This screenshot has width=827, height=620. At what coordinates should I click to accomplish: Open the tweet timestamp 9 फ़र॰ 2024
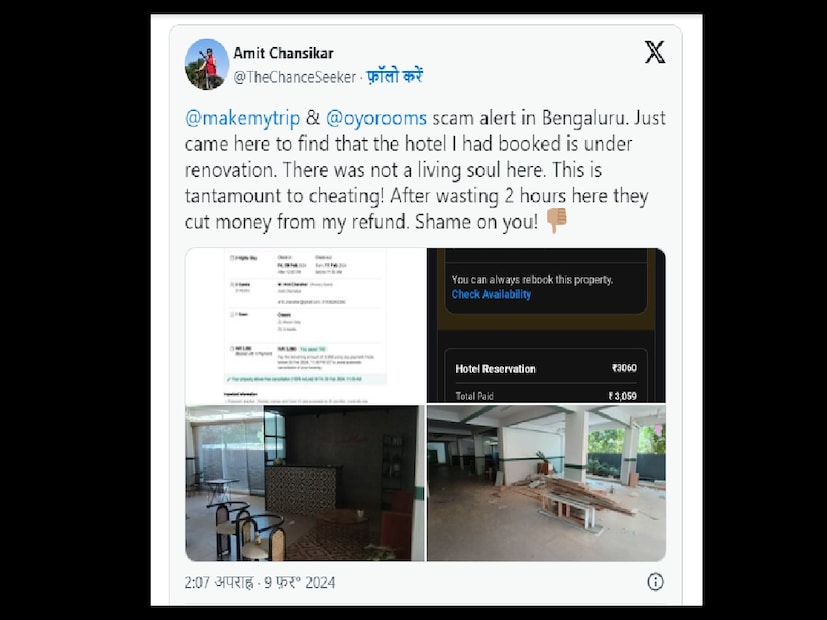(x=300, y=583)
